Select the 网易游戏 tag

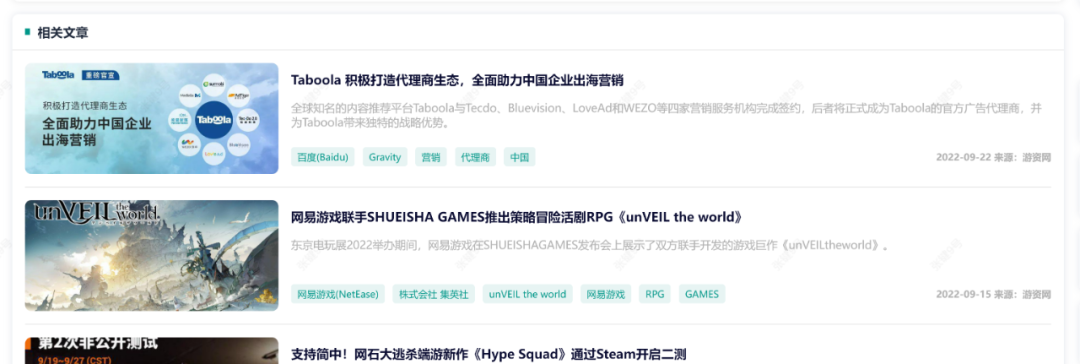pos(605,294)
